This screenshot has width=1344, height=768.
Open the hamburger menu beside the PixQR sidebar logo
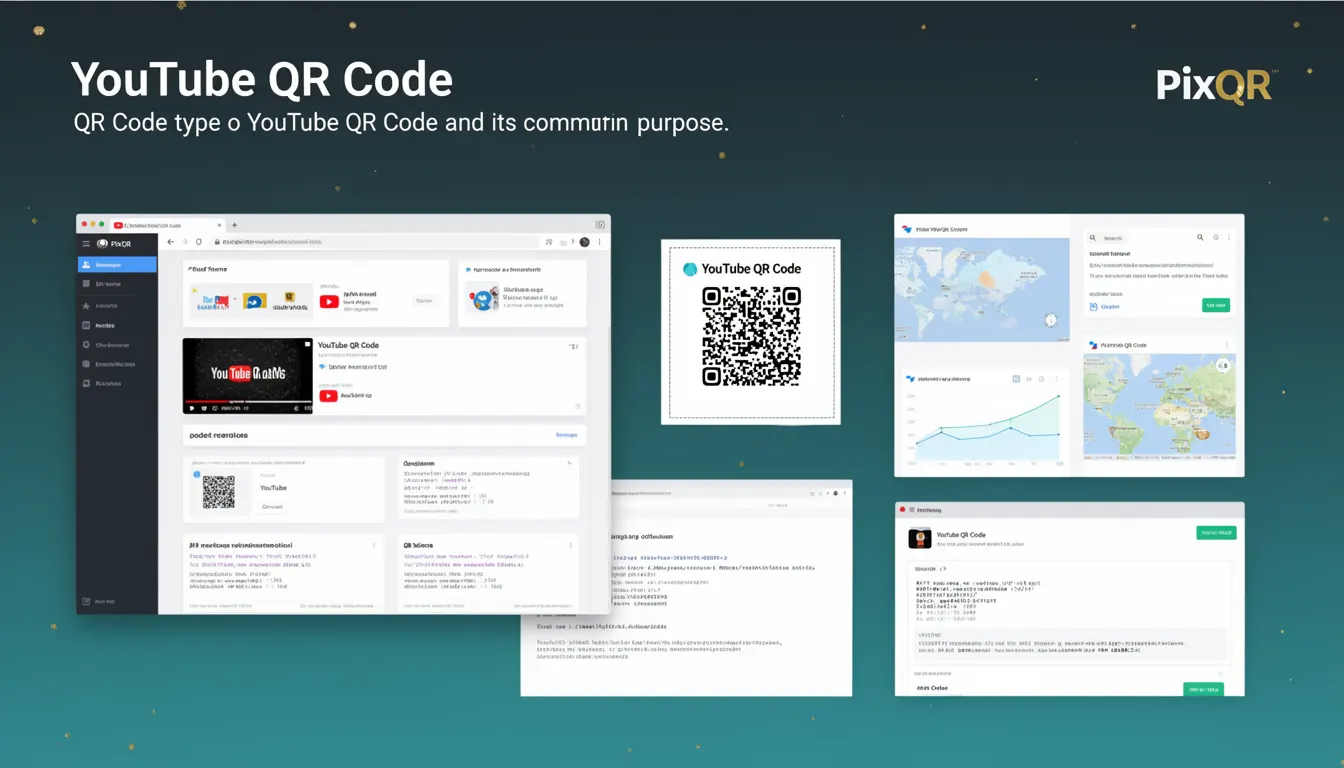(87, 243)
